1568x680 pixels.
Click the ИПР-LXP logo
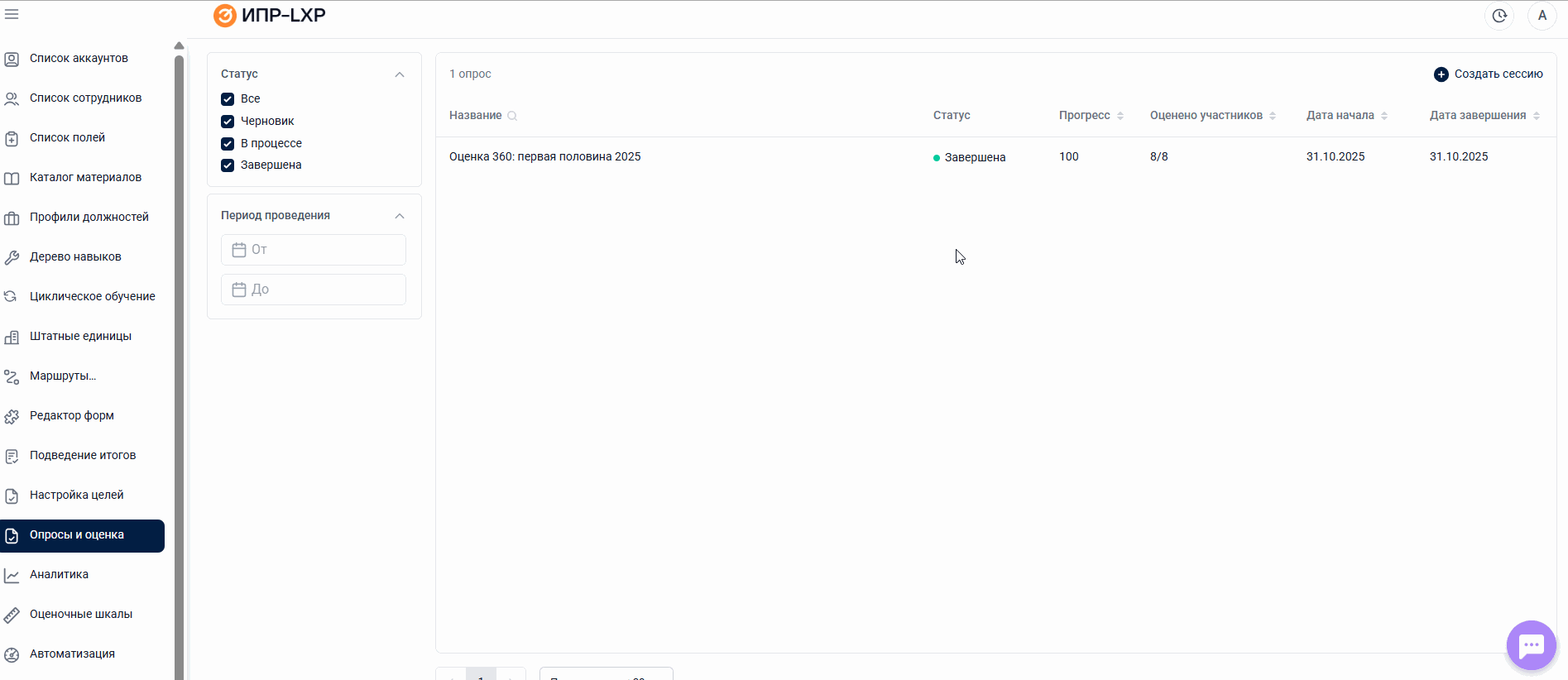270,16
